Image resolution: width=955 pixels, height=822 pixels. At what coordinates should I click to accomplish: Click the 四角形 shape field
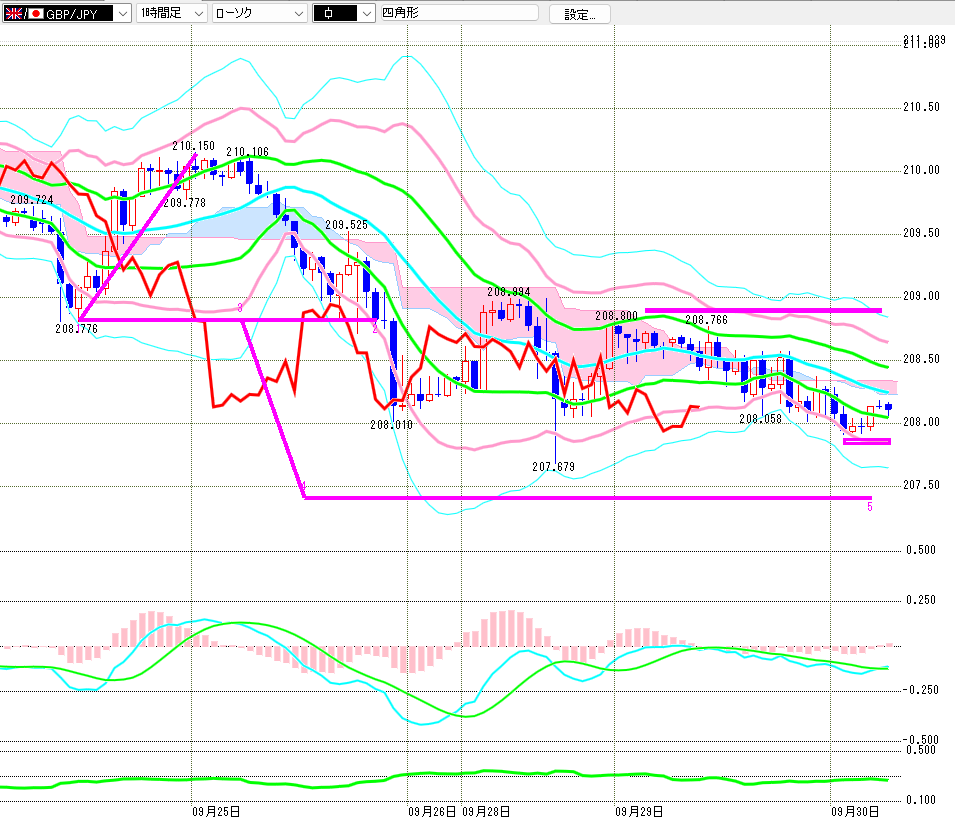[x=459, y=13]
